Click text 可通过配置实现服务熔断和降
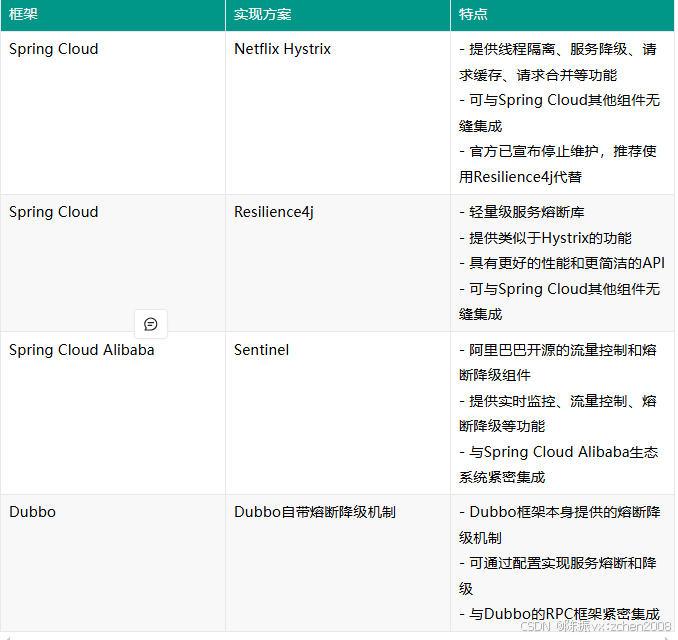The height and width of the screenshot is (640, 678). [x=563, y=563]
